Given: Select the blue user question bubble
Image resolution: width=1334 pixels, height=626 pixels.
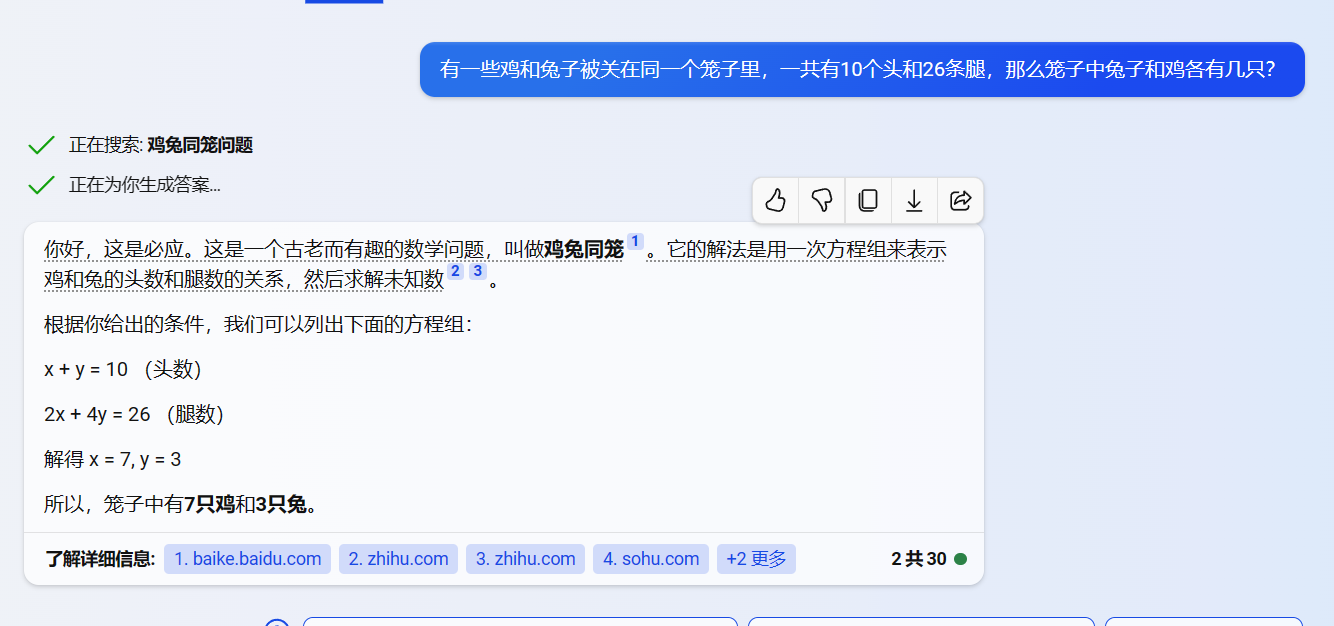Looking at the screenshot, I should pos(862,70).
